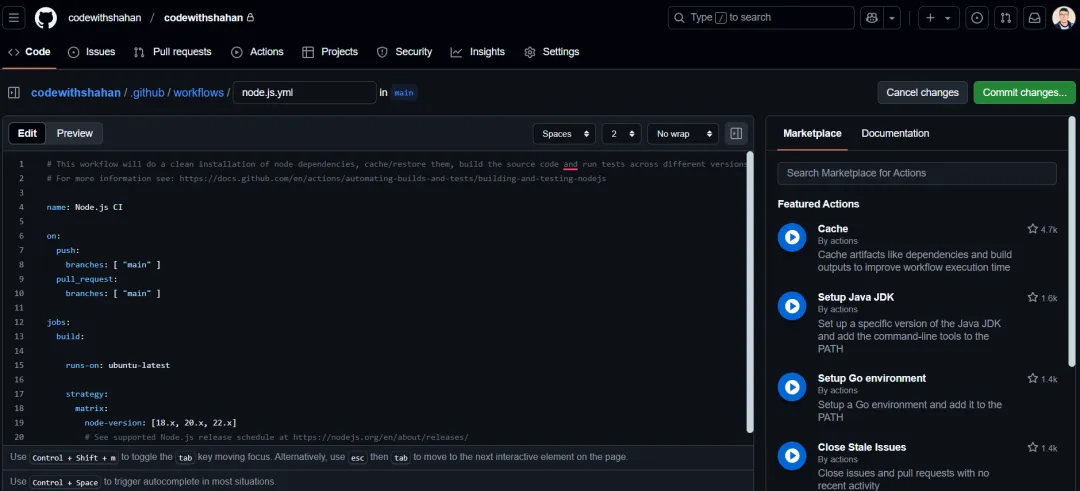
Task: Click Commit changes button
Action: [1024, 92]
